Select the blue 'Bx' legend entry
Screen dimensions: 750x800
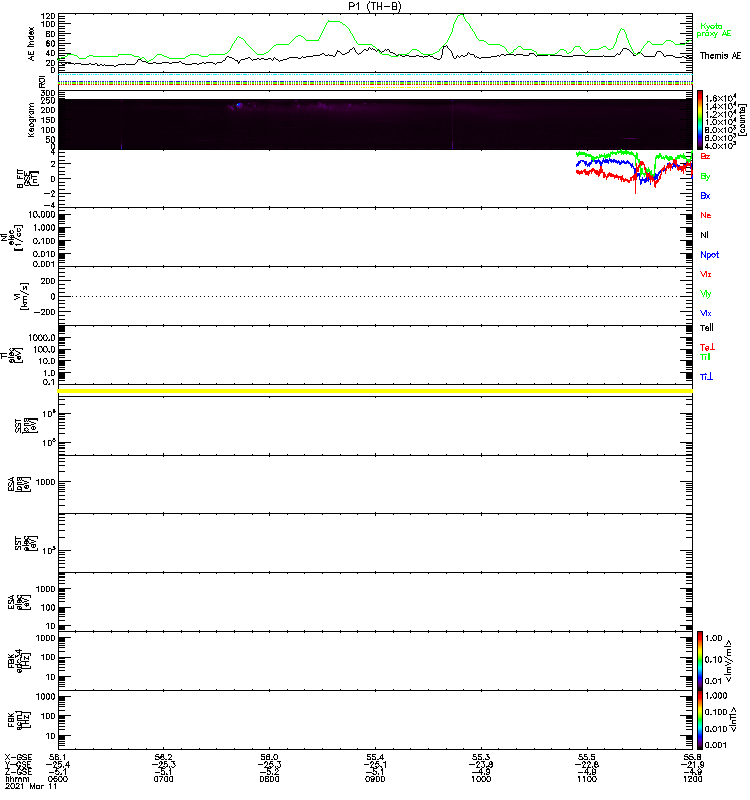pyautogui.click(x=705, y=195)
